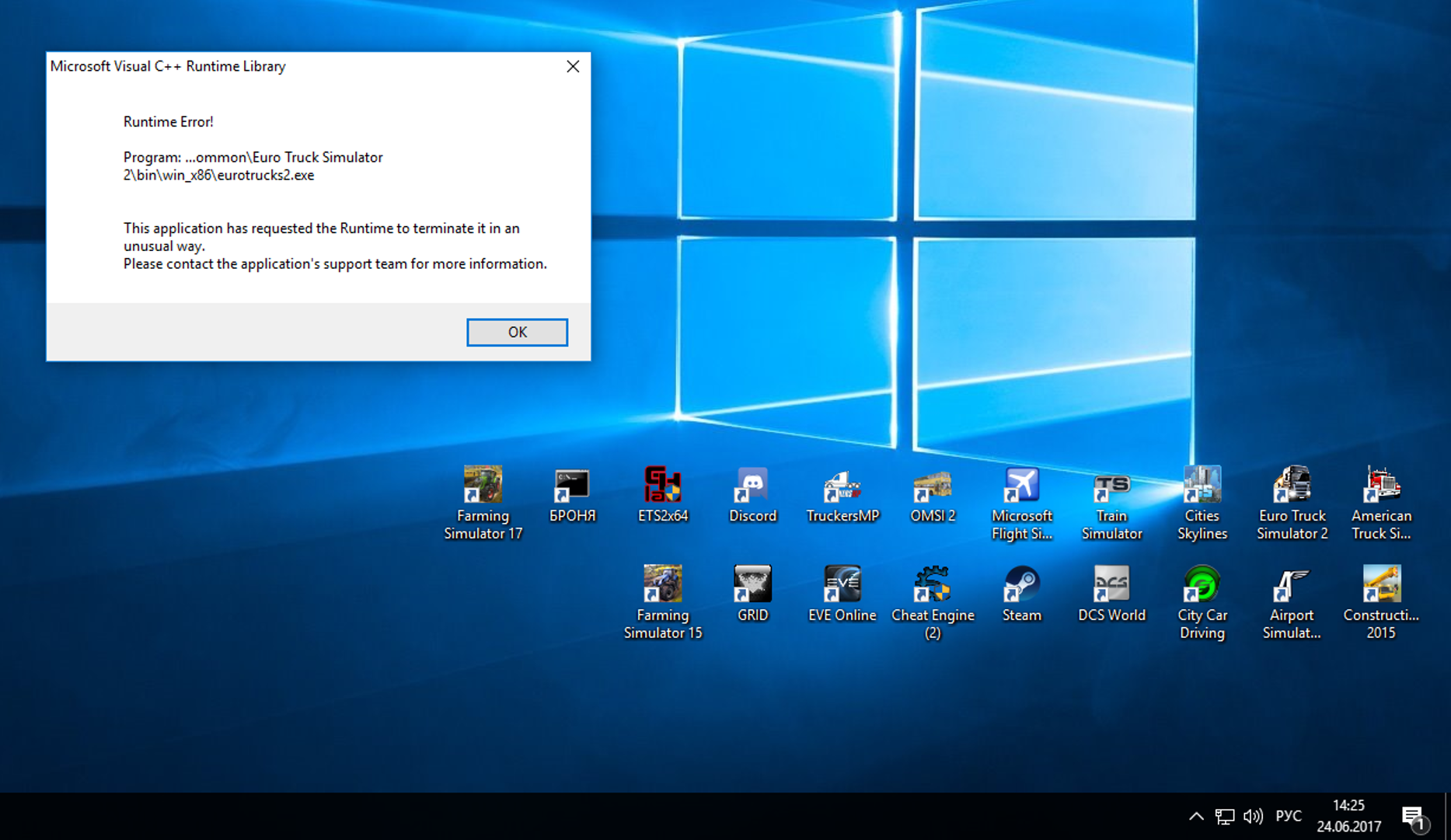
Task: Click the 'Runtime Error!' text in dialog
Action: point(169,122)
